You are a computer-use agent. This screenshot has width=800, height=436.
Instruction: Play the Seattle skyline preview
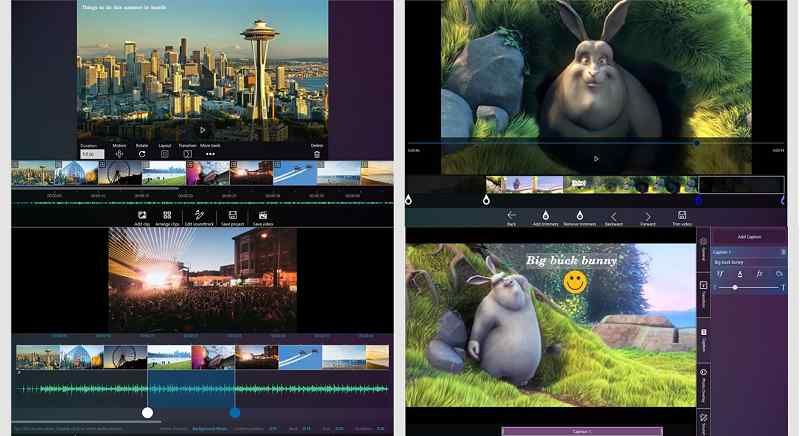point(203,131)
